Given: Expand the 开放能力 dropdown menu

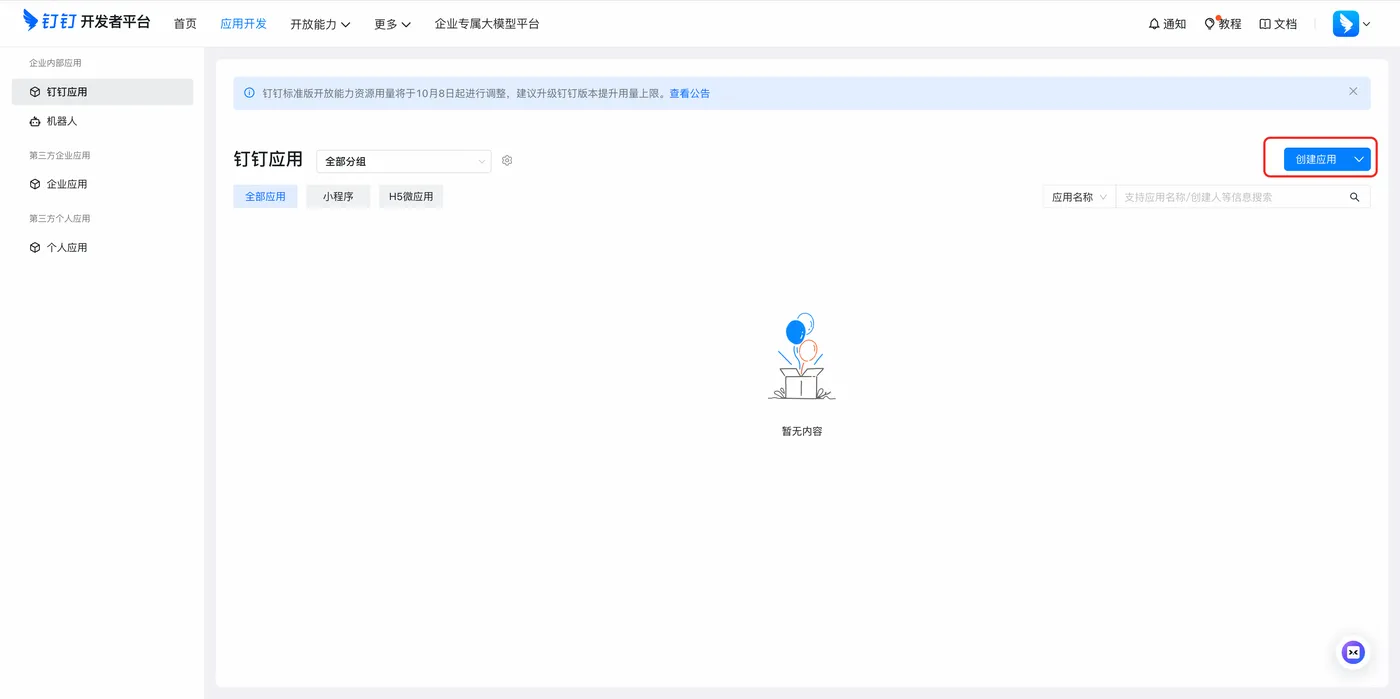Looking at the screenshot, I should pos(320,24).
